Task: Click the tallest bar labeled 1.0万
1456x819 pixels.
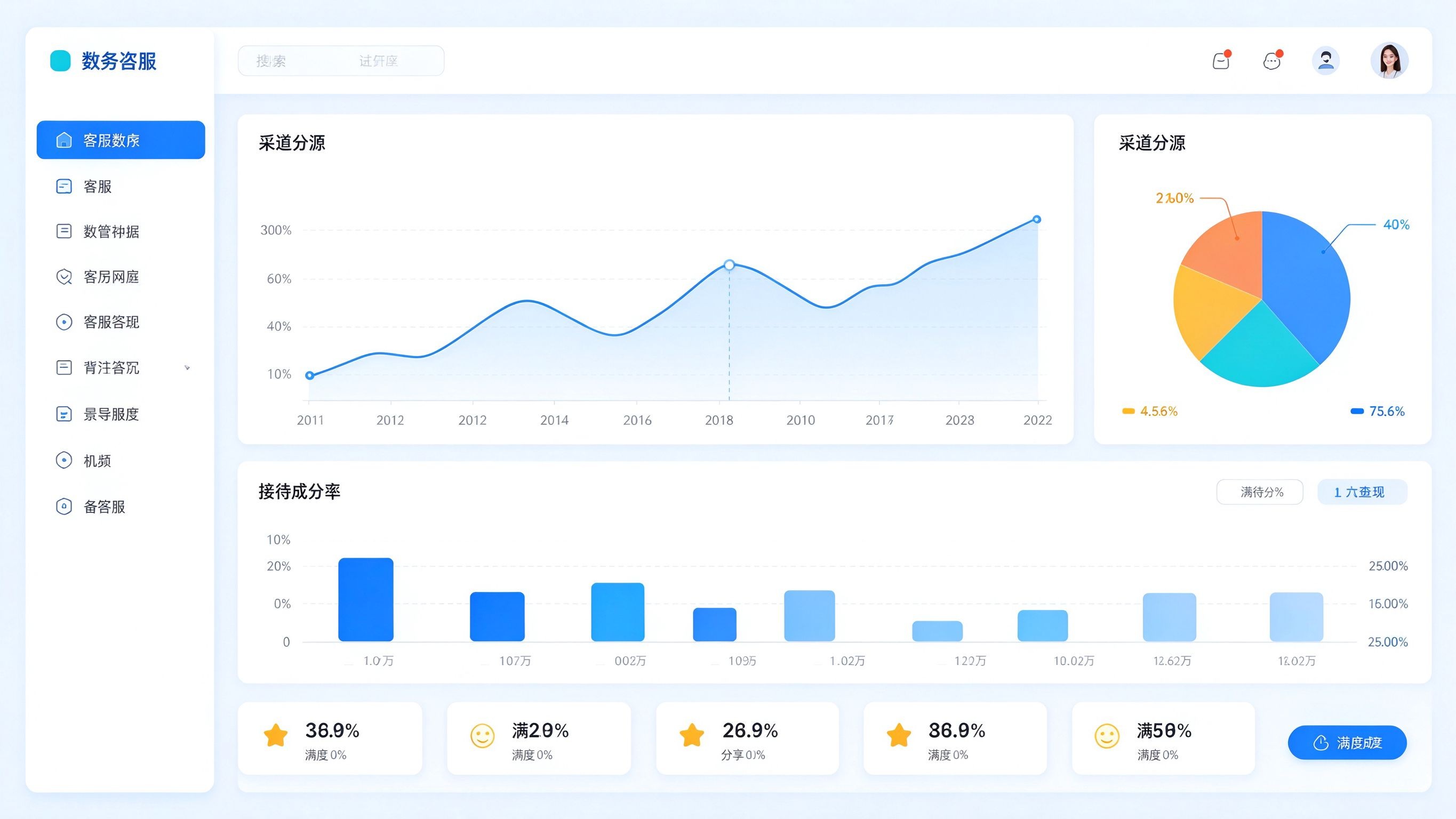Action: (366, 599)
